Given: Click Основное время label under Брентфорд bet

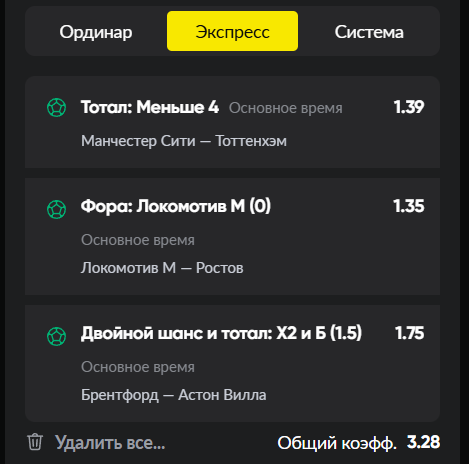Looking at the screenshot, I should 138,367.
